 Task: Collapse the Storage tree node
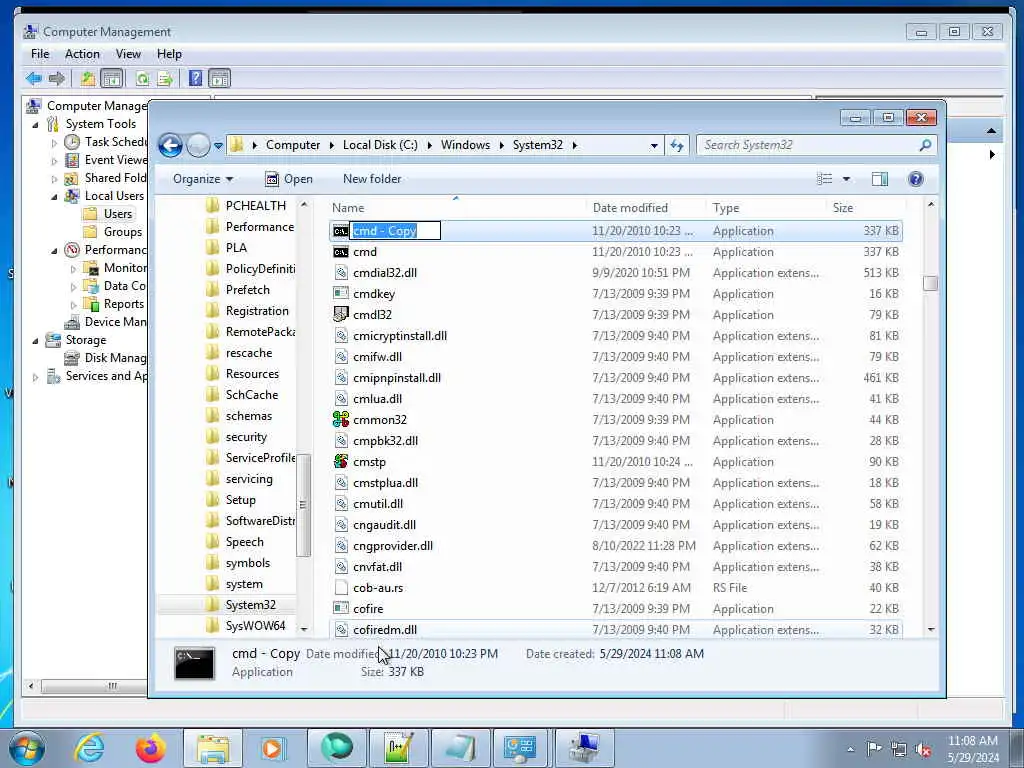click(35, 340)
